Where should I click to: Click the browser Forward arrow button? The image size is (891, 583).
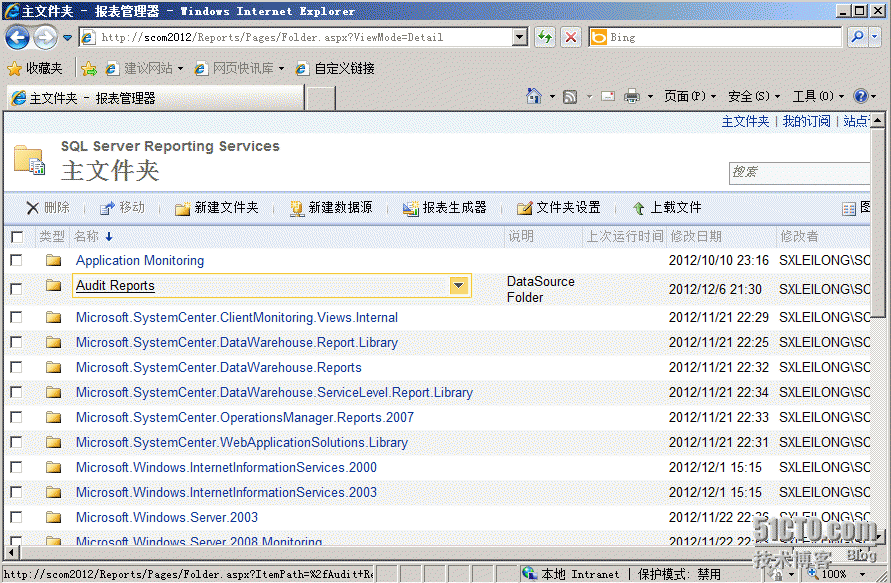45,38
